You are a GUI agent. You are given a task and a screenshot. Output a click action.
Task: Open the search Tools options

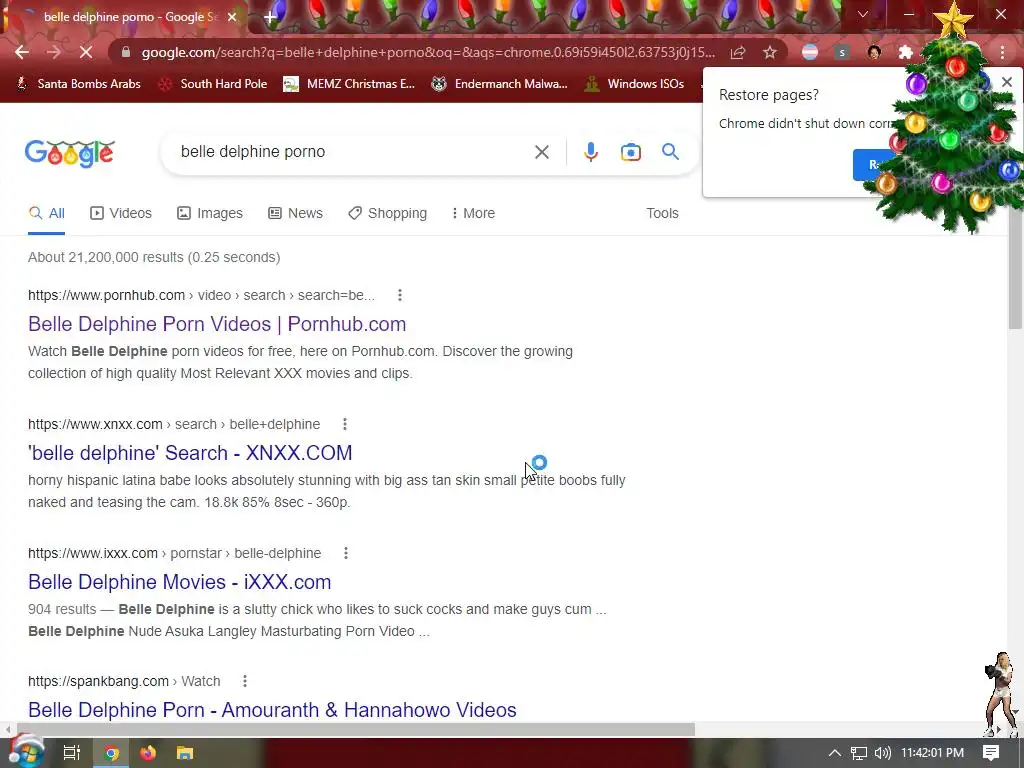pyautogui.click(x=662, y=214)
